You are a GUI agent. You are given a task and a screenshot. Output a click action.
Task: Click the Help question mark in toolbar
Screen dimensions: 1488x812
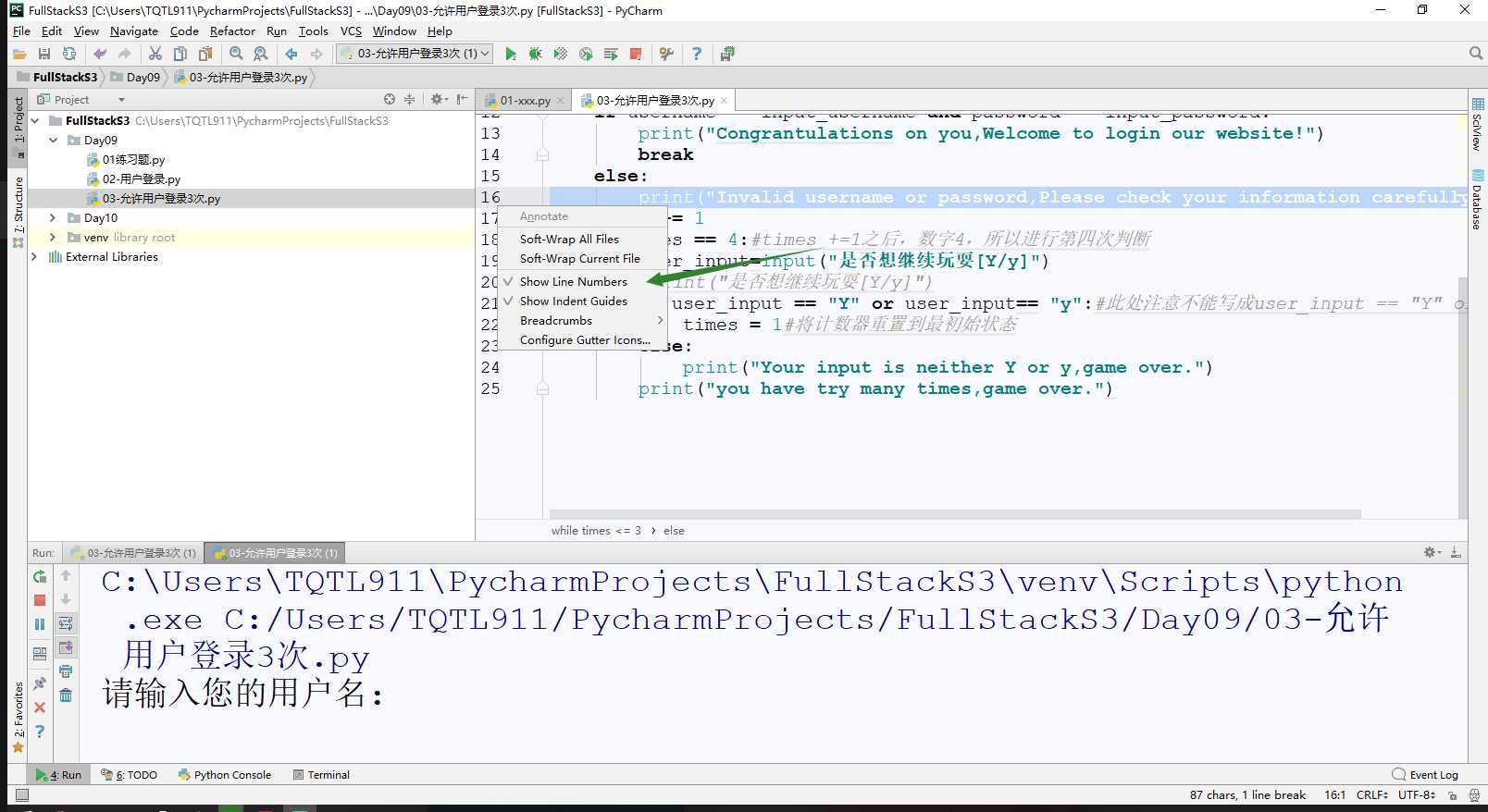coord(697,54)
